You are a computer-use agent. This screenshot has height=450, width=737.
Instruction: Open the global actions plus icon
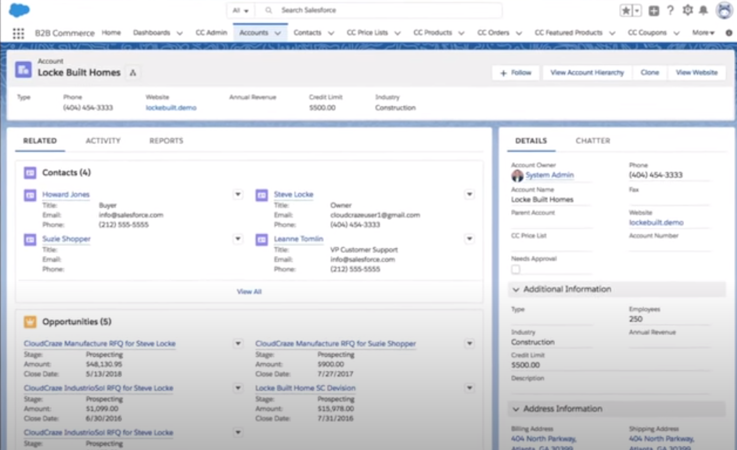[653, 11]
